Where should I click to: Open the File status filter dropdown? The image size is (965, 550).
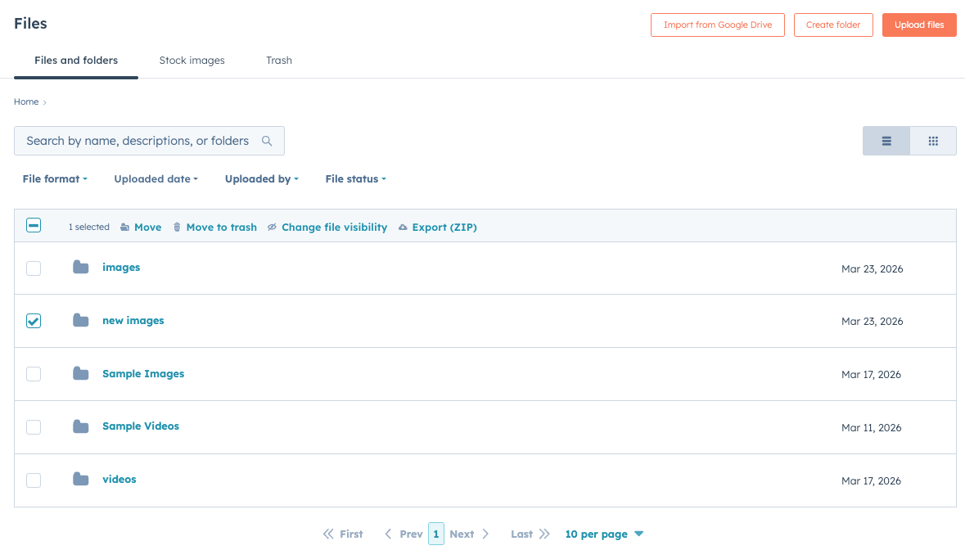coord(356,179)
